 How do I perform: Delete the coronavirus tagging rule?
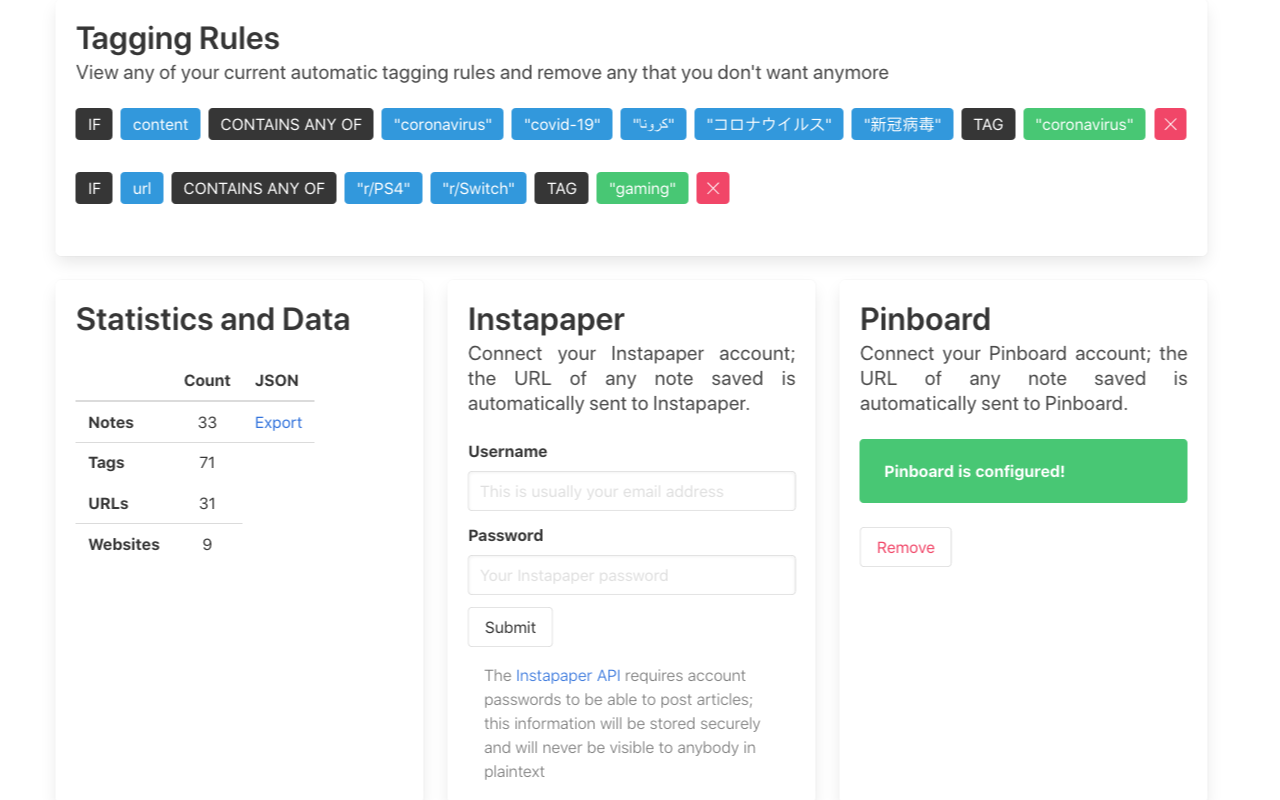tap(1170, 124)
